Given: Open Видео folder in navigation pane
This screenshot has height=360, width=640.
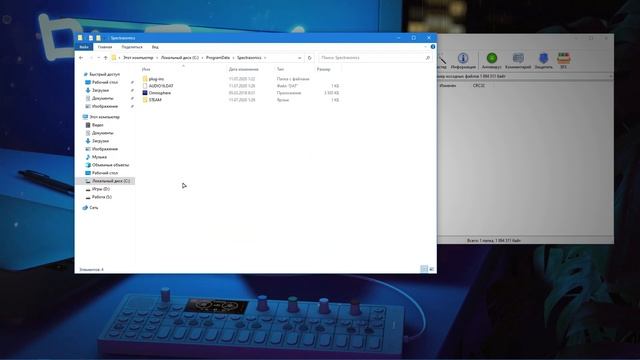Looking at the screenshot, I should pos(98,125).
